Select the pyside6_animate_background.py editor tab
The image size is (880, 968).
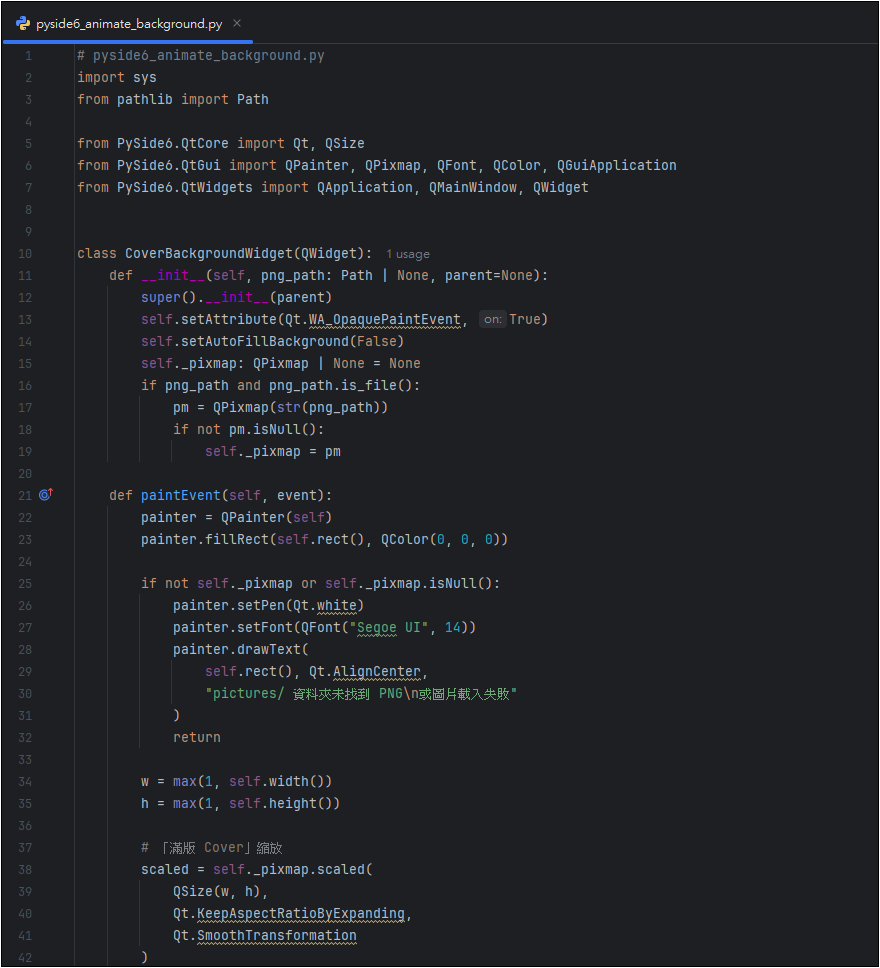128,23
